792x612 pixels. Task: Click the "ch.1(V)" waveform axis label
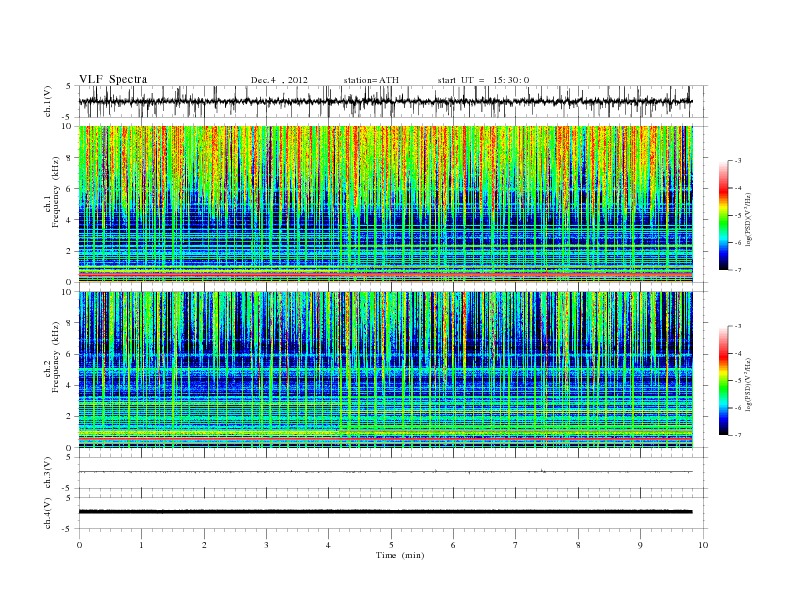click(x=47, y=101)
